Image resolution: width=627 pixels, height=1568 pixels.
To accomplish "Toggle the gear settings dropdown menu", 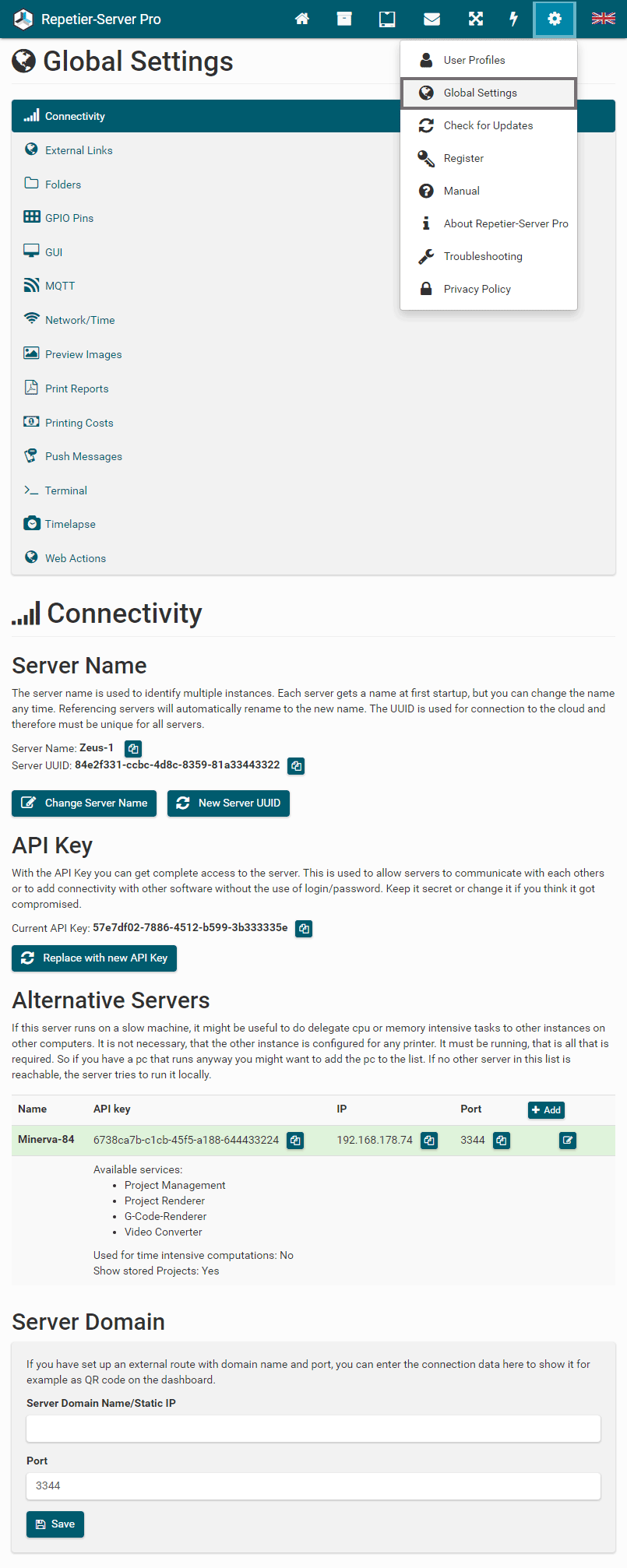I will 555,19.
